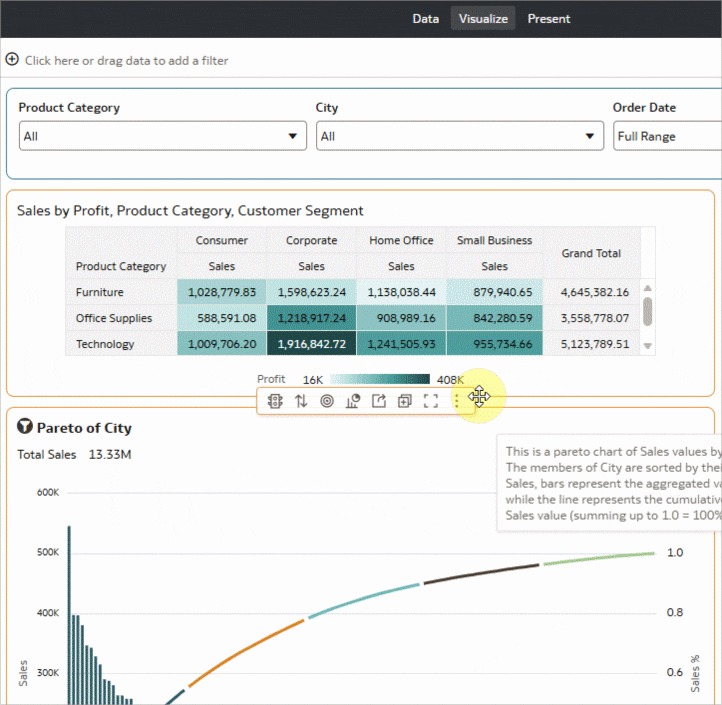Click the Corporate column header
This screenshot has width=722, height=705.
click(x=311, y=240)
